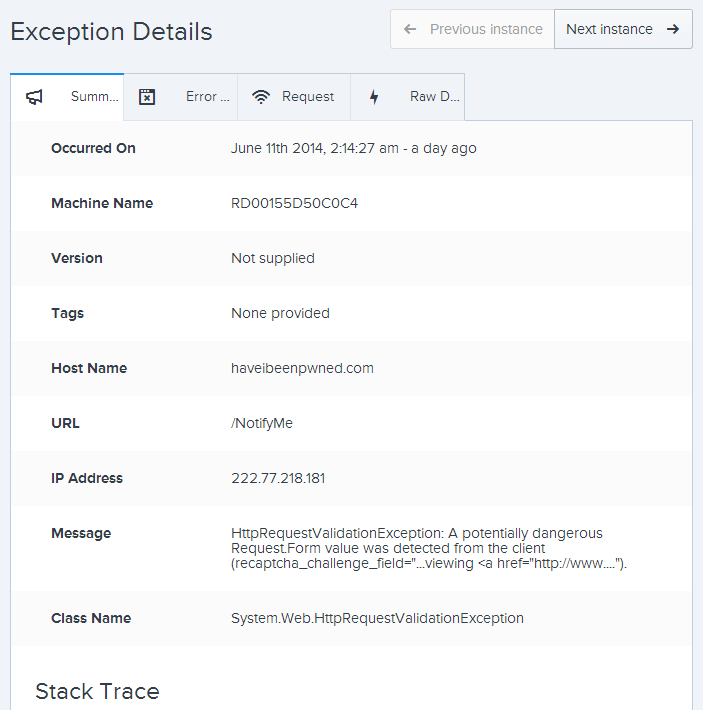Click the 'IP Address' label

[x=87, y=478]
